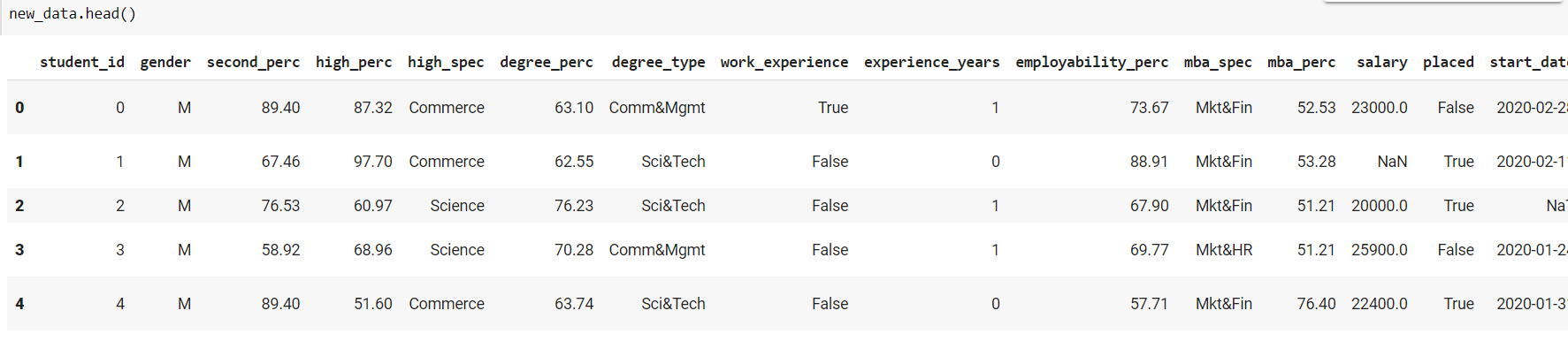This screenshot has width=1568, height=341.
Task: Select the mba_spec column header
Action: [1218, 62]
